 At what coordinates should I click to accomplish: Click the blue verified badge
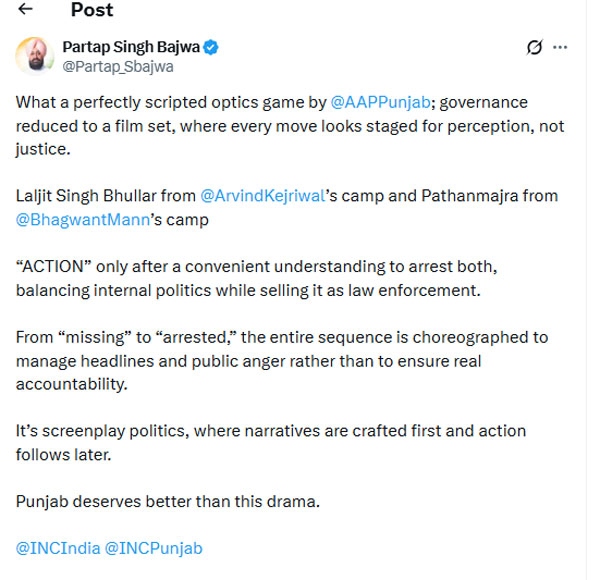click(x=211, y=47)
